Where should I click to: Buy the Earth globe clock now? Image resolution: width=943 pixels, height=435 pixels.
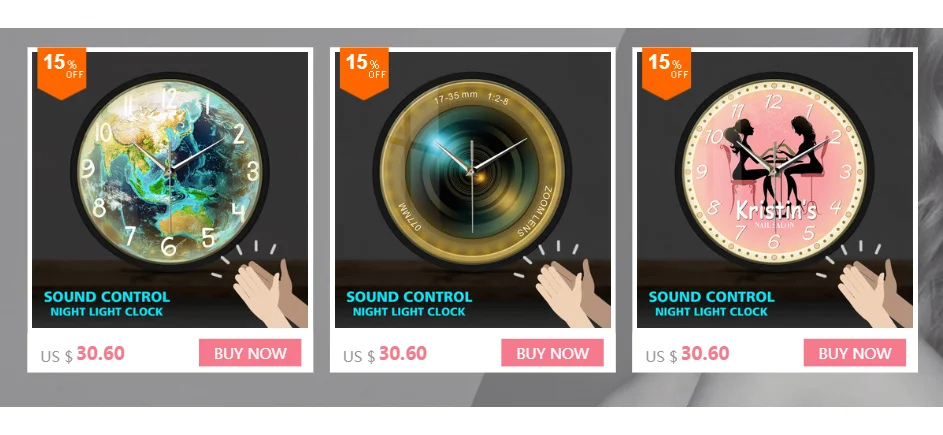[x=250, y=353]
